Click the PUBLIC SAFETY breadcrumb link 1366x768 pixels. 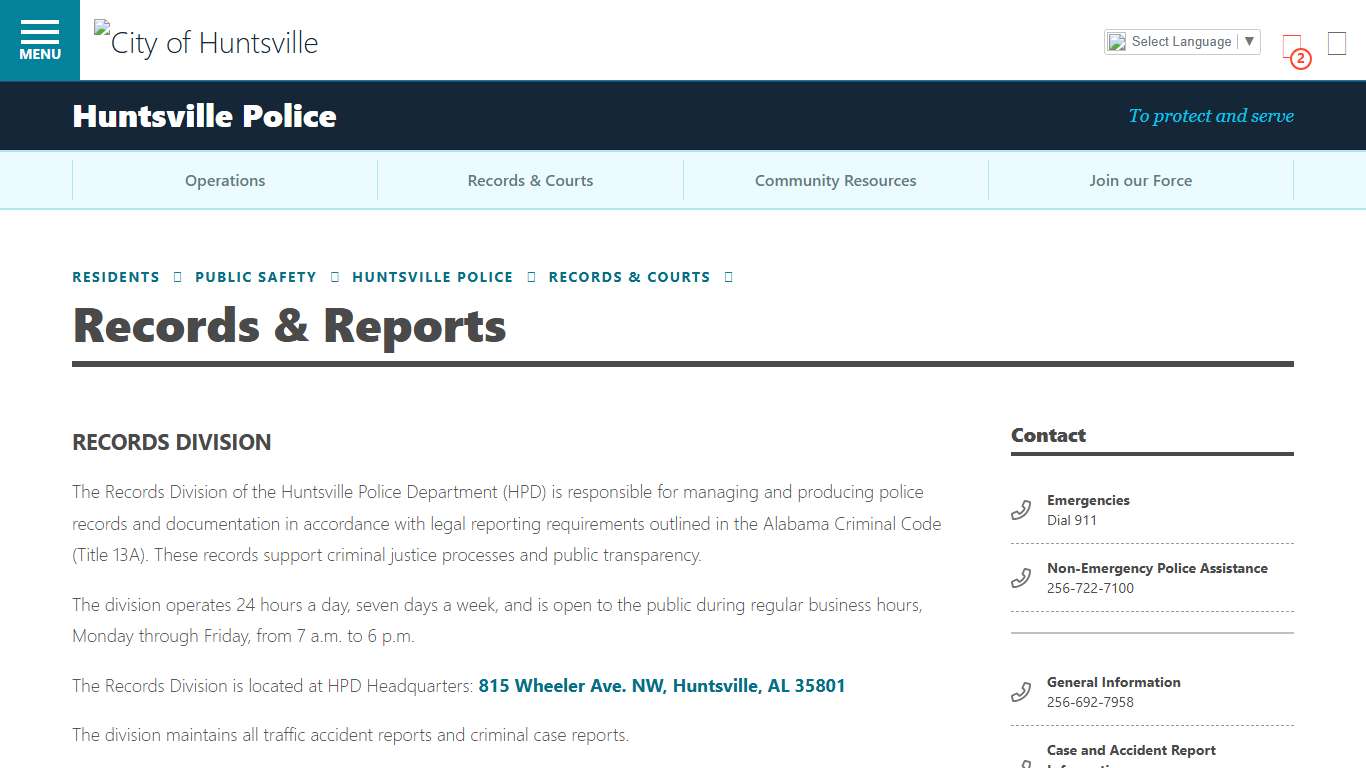point(256,276)
